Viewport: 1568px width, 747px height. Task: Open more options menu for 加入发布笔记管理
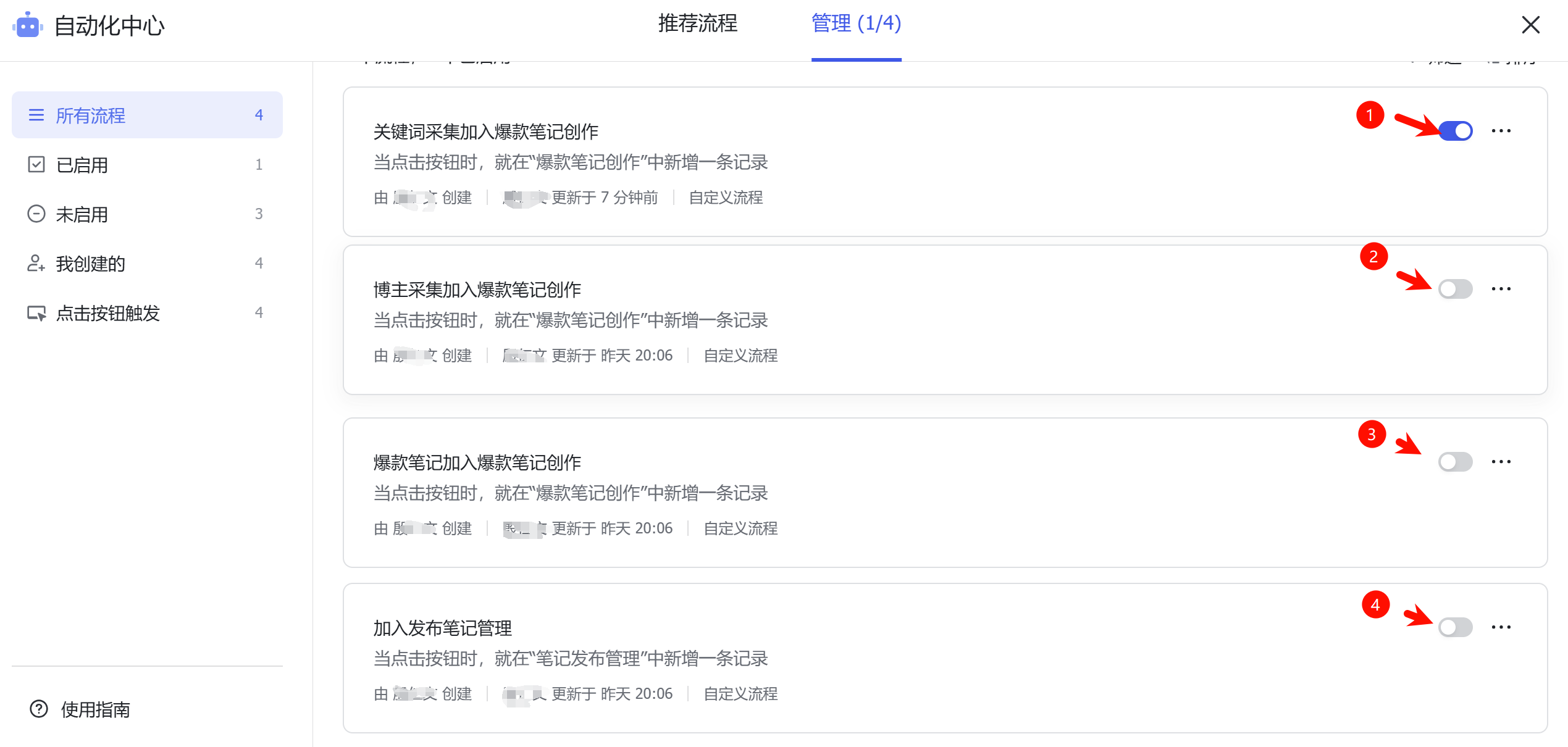pos(1502,626)
